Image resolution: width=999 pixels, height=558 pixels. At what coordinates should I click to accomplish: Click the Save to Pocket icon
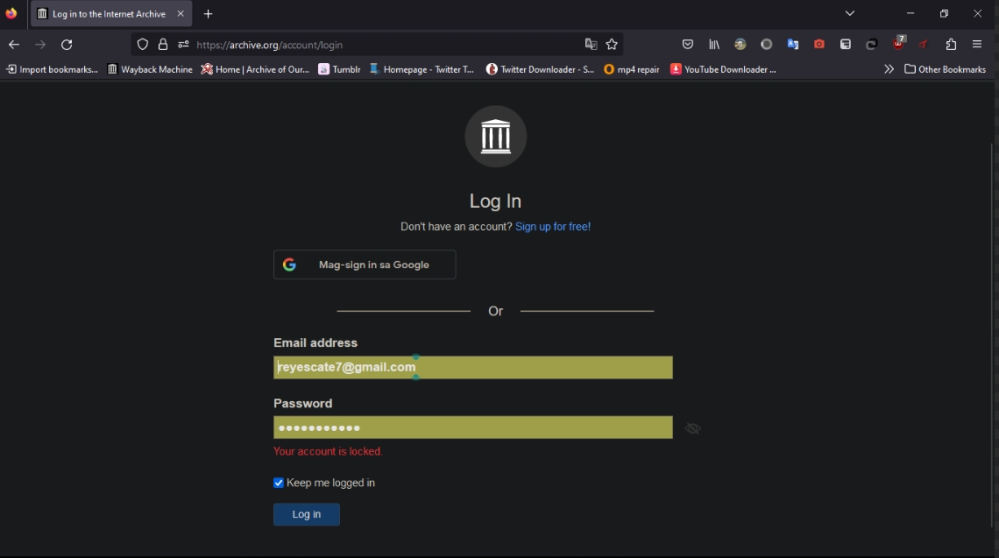click(x=688, y=44)
